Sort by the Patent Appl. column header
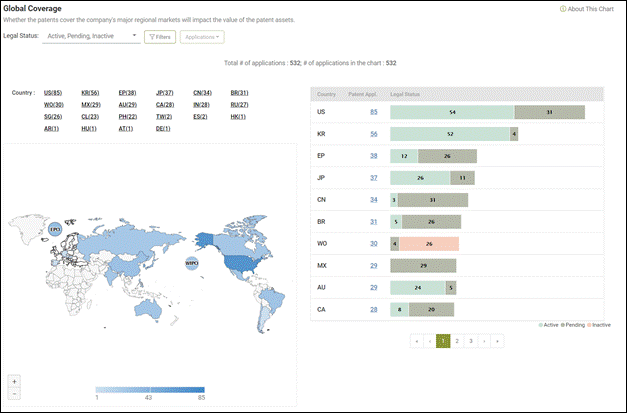 pyautogui.click(x=362, y=94)
